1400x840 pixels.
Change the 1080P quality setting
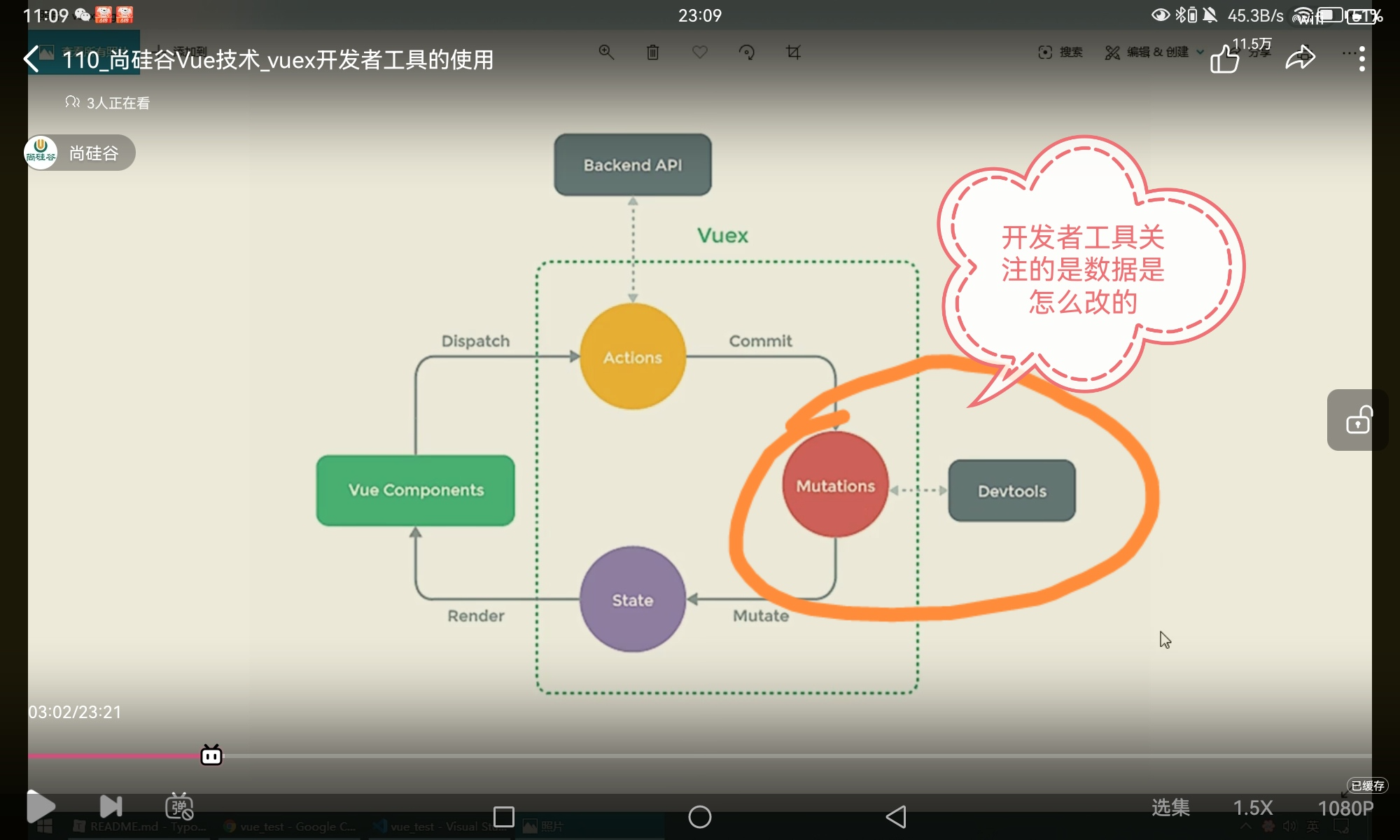click(x=1345, y=808)
